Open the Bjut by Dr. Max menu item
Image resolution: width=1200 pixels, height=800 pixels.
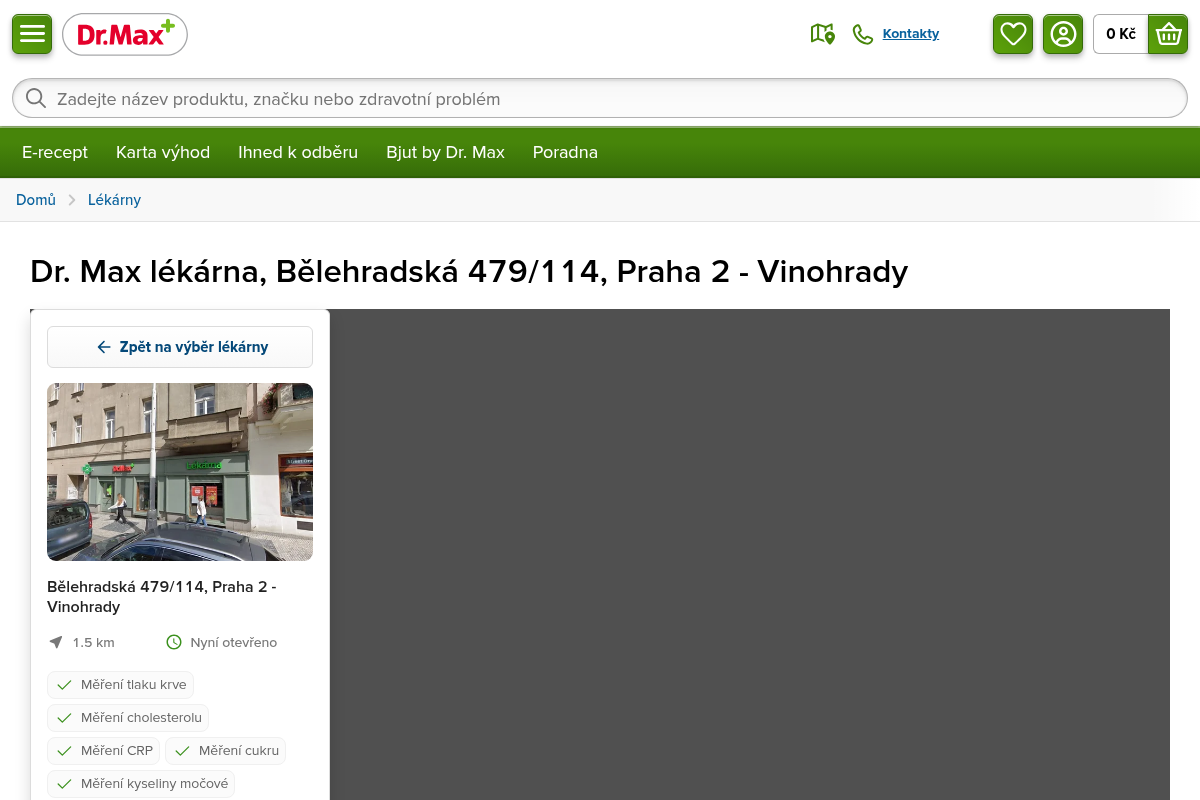click(446, 152)
